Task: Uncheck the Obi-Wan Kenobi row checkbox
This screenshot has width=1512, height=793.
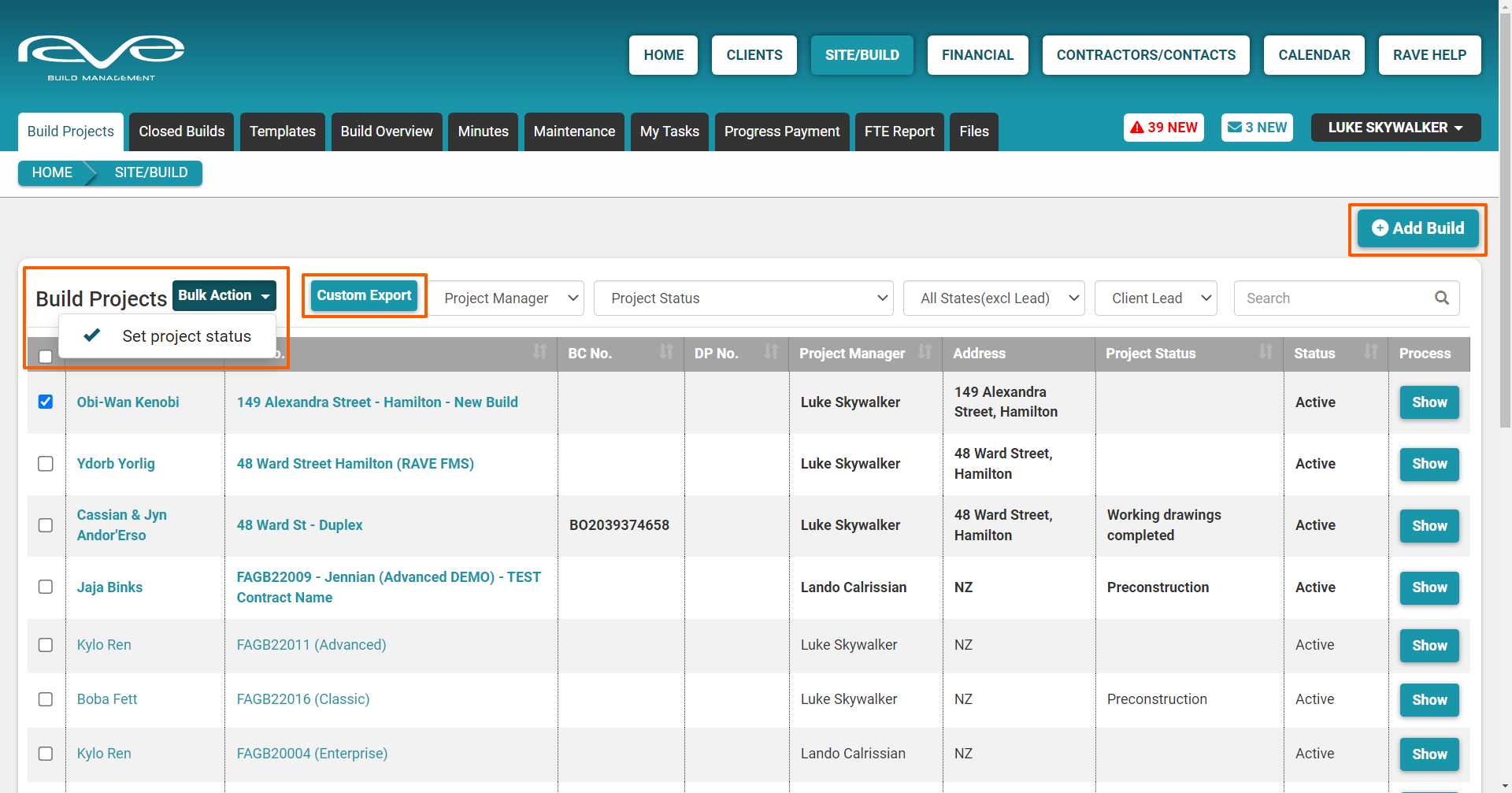Action: pyautogui.click(x=46, y=402)
